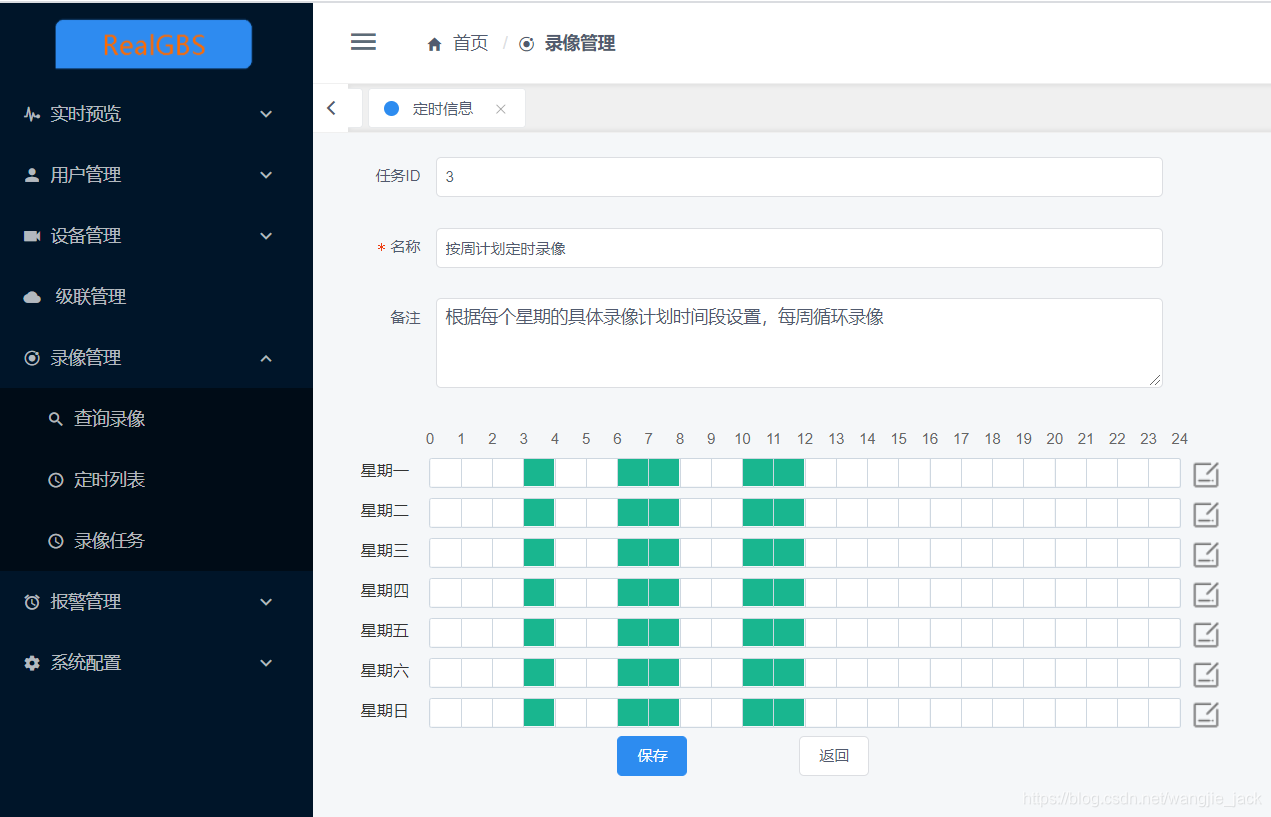Toggle 星期二 hour 6-7 green cell
This screenshot has width=1271, height=817.
click(633, 513)
